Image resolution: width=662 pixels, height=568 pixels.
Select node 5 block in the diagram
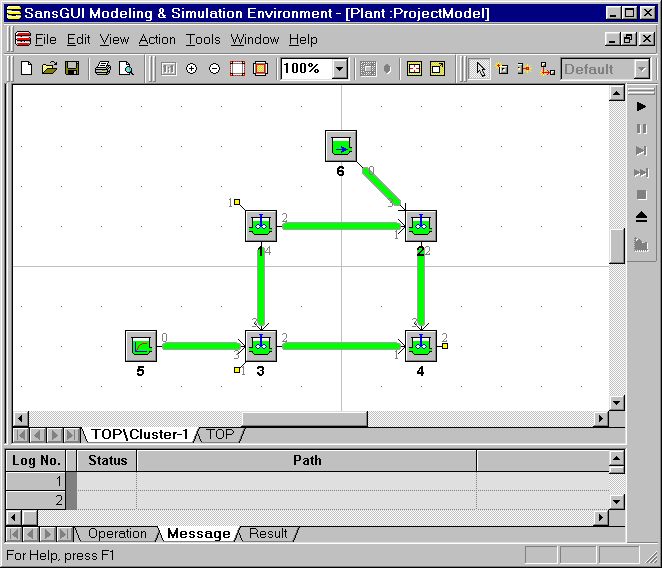click(x=141, y=346)
